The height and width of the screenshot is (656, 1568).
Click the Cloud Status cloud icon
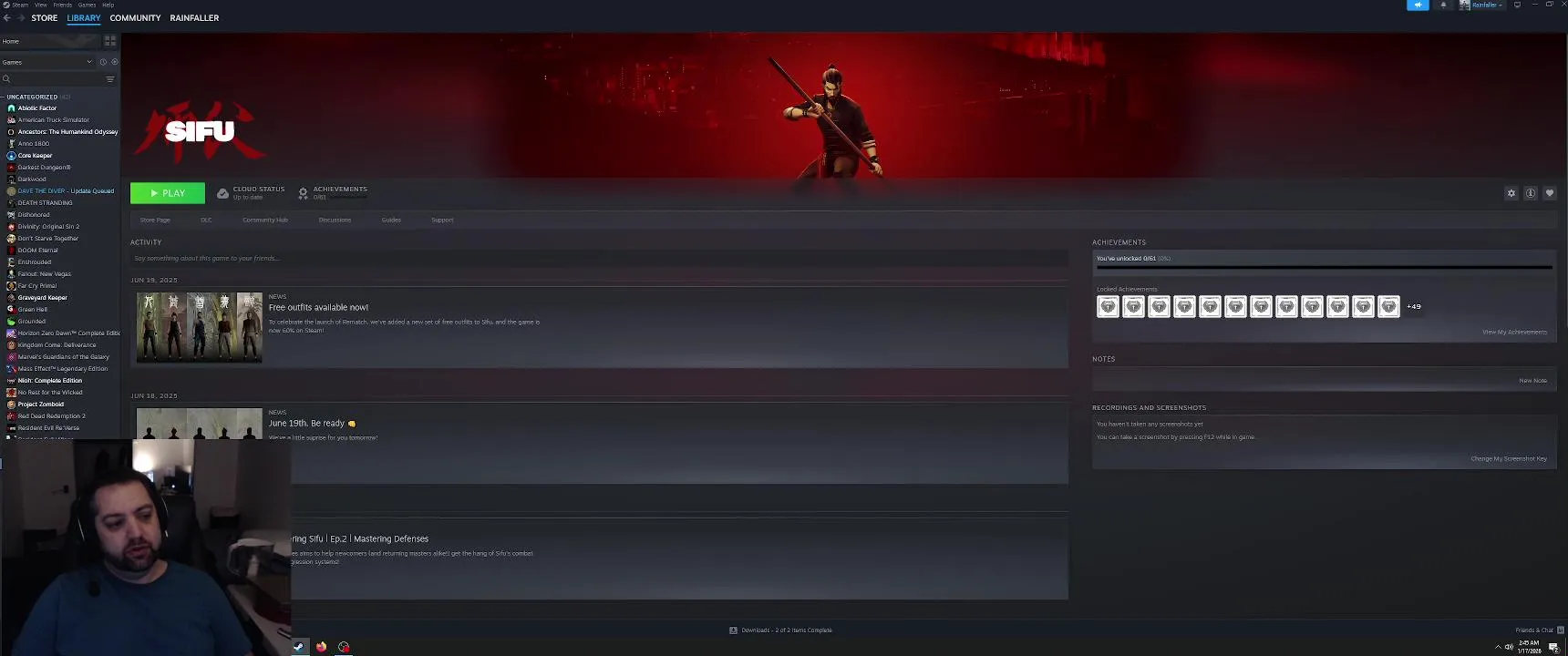[222, 193]
